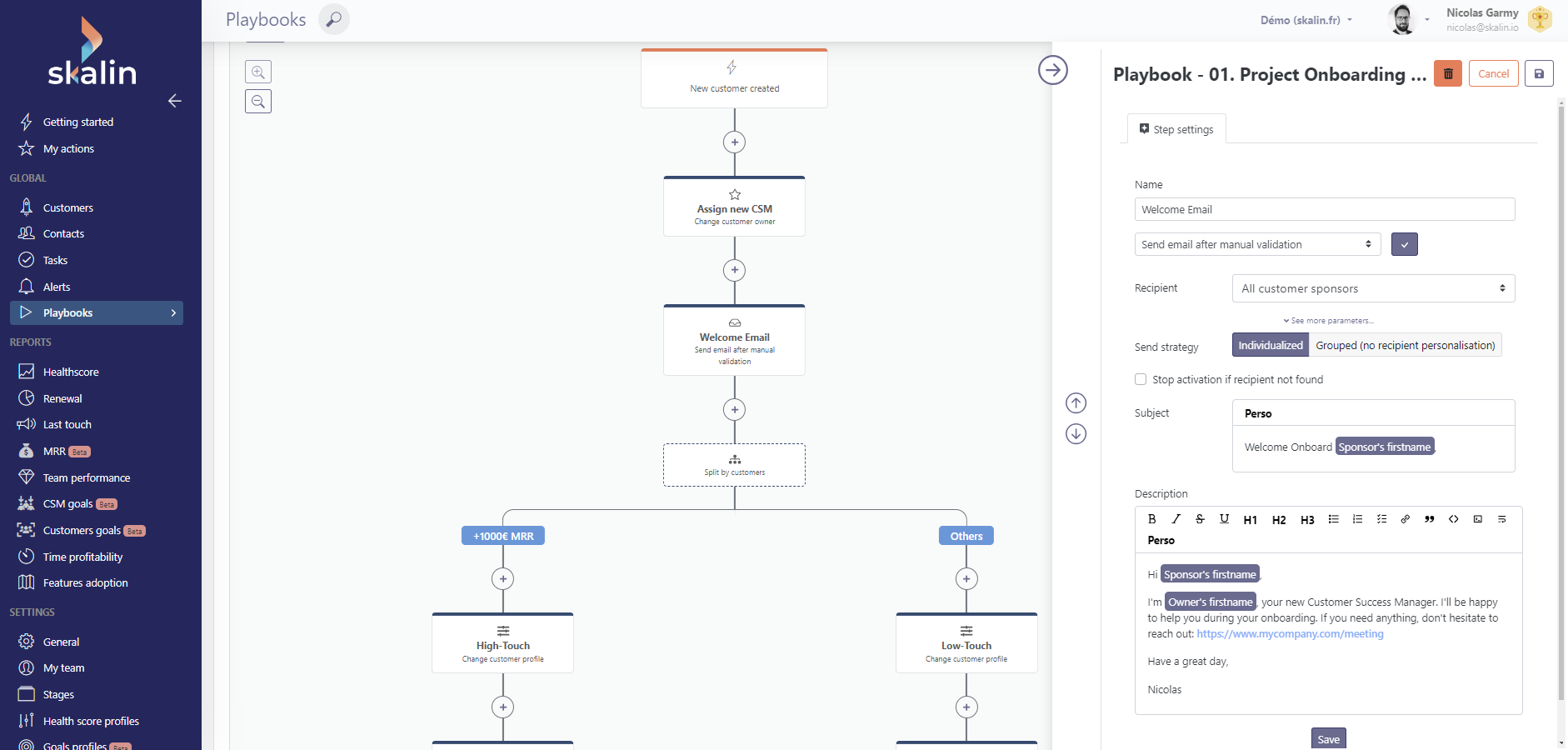This screenshot has width=1568, height=750.
Task: Click the Cancel button
Action: click(x=1493, y=74)
